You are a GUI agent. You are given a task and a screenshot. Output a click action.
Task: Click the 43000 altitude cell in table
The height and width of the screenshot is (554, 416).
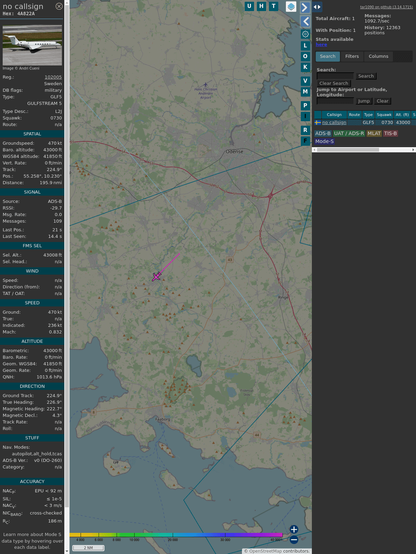click(x=403, y=123)
